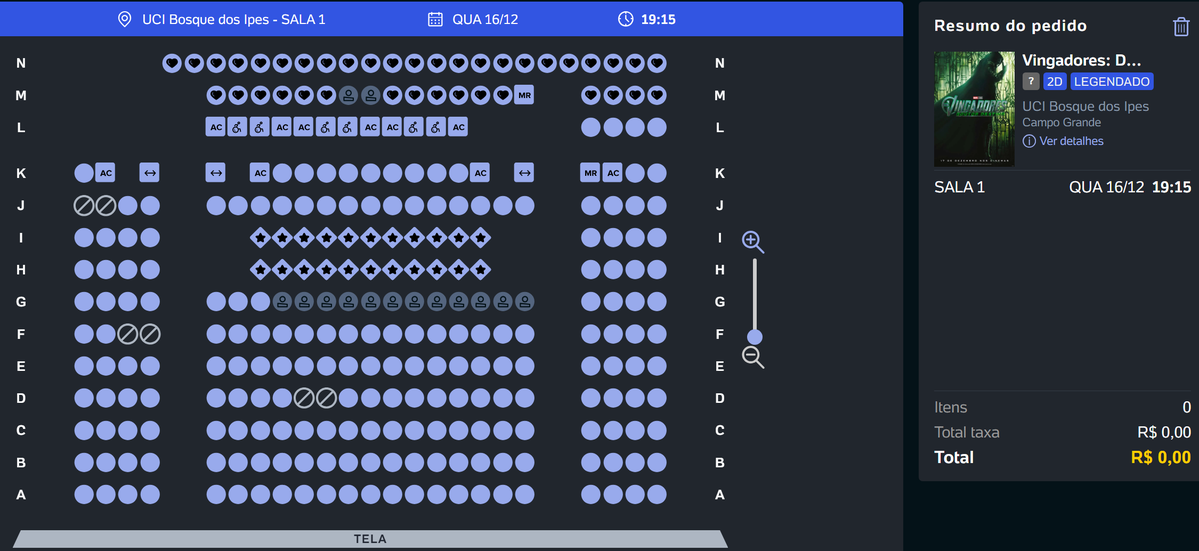Screen dimensions: 1199x551
Task: Click the LEGENDADO badge
Action: coord(1112,82)
